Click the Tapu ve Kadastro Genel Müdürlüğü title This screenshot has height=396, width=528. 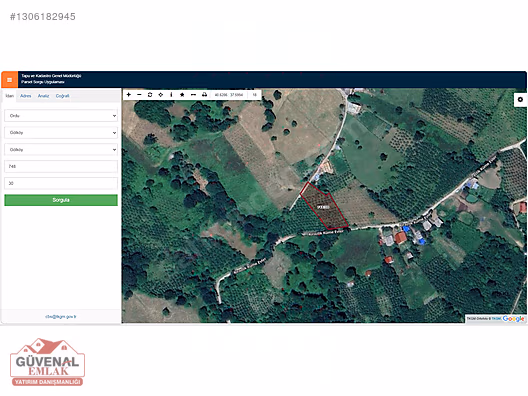tap(51, 76)
